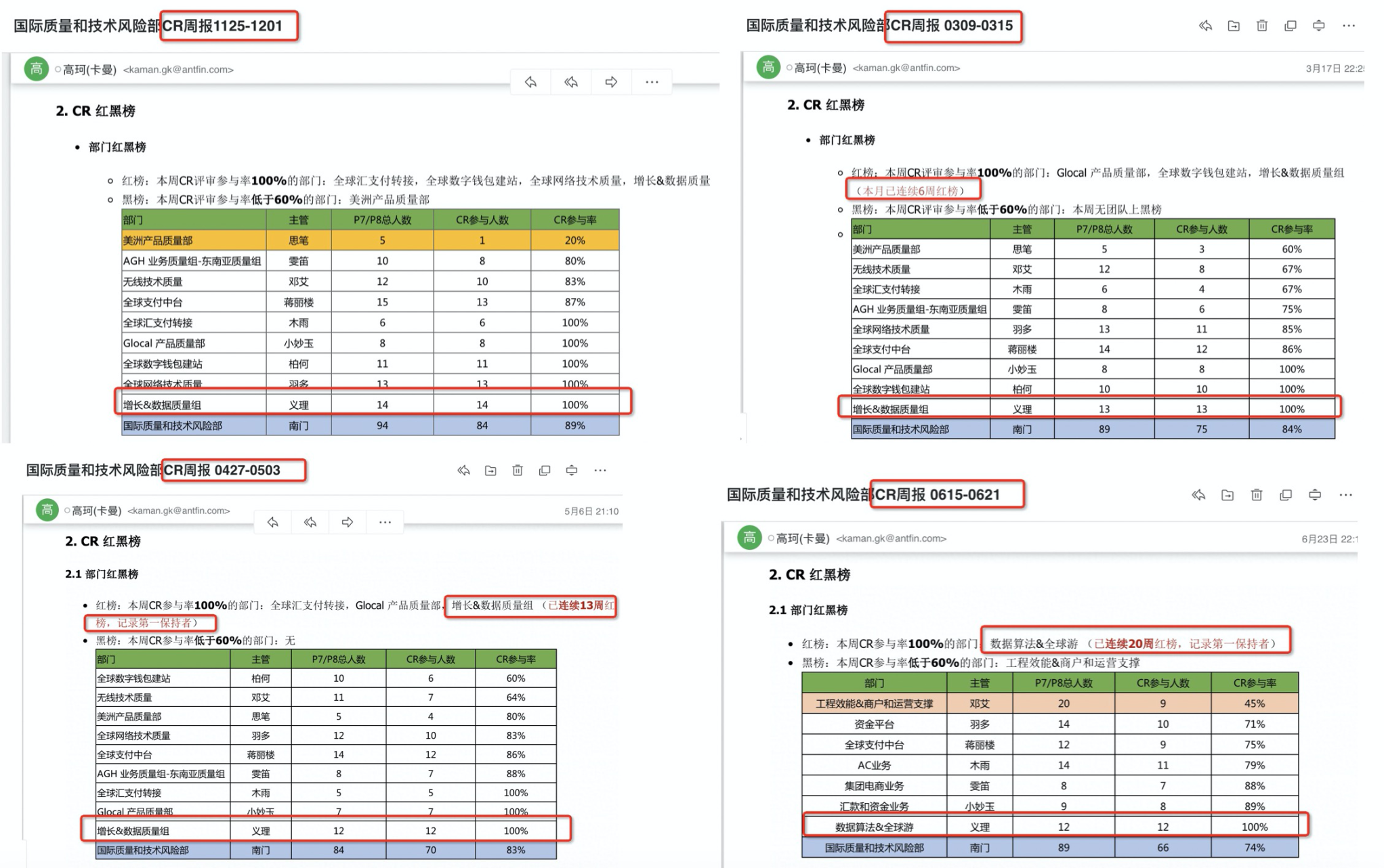Click Forward arrow in the 1125-1201 email toolbar
This screenshot has height=868, width=1384.
tap(611, 82)
